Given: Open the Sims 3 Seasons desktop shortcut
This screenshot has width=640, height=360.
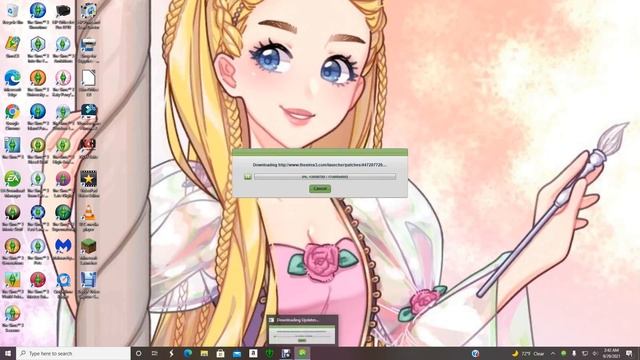Looking at the screenshot, I should click(13, 319).
